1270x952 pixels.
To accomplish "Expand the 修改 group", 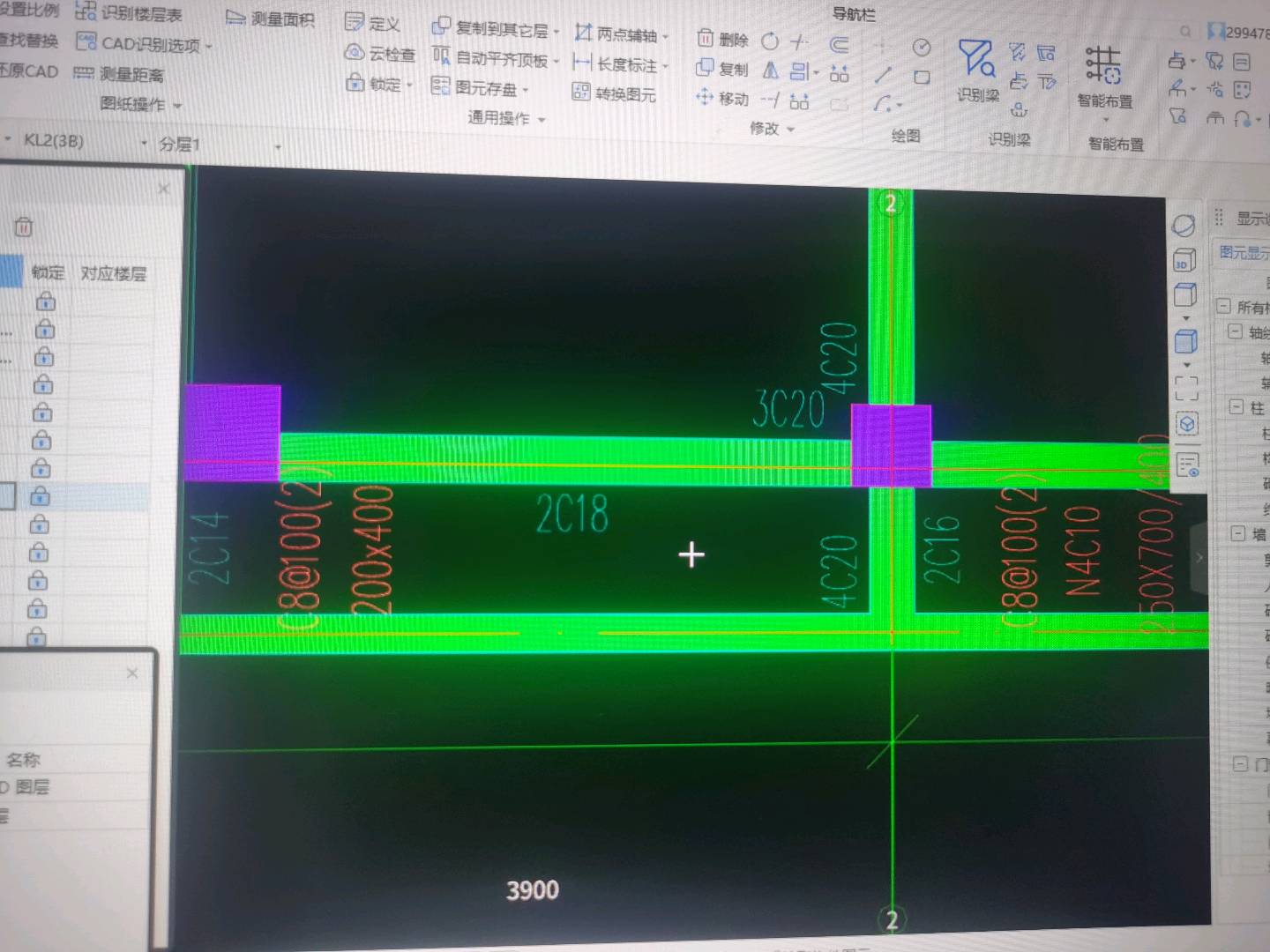I will coord(772,129).
